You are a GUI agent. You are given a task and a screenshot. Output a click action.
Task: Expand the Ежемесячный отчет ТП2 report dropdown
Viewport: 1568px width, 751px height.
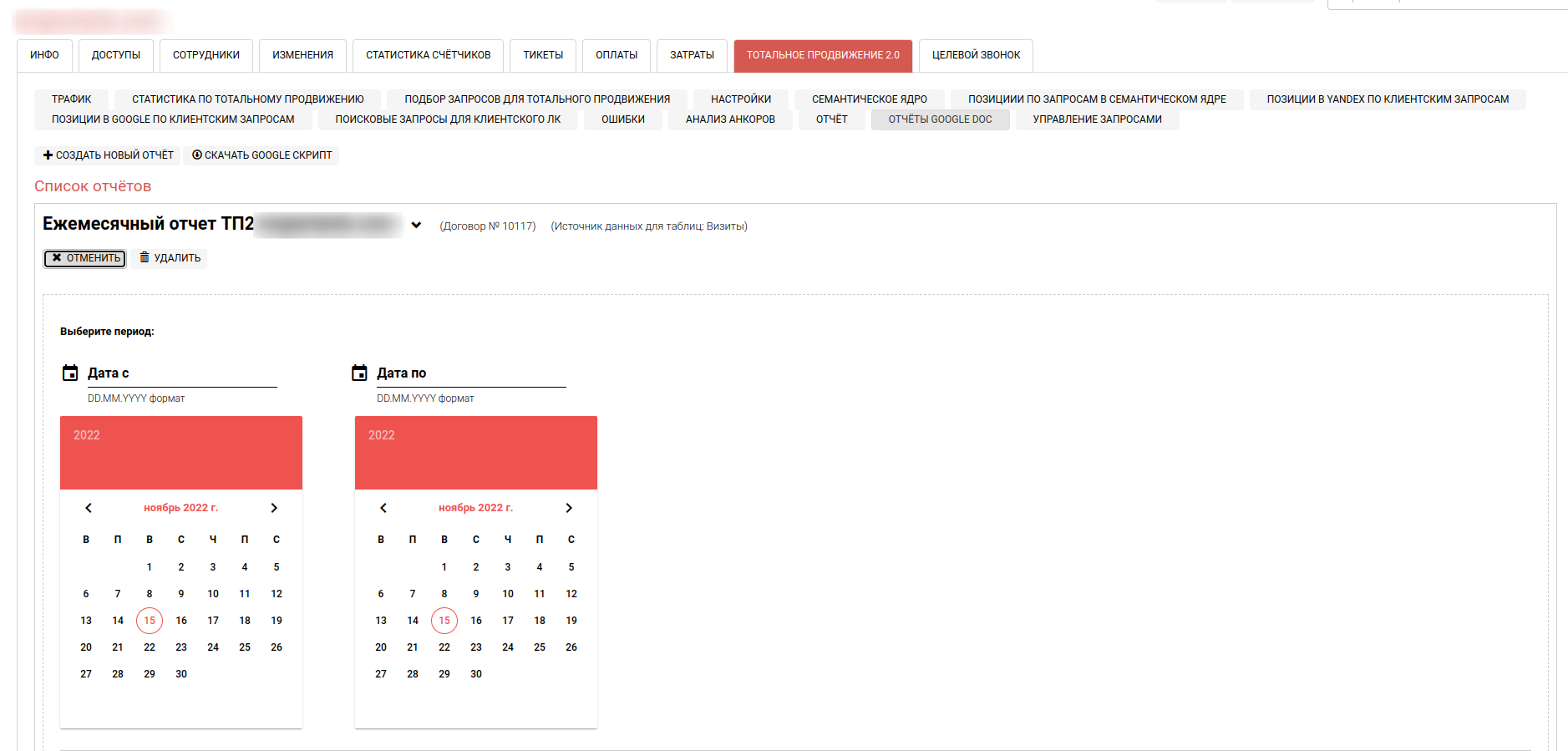point(416,226)
